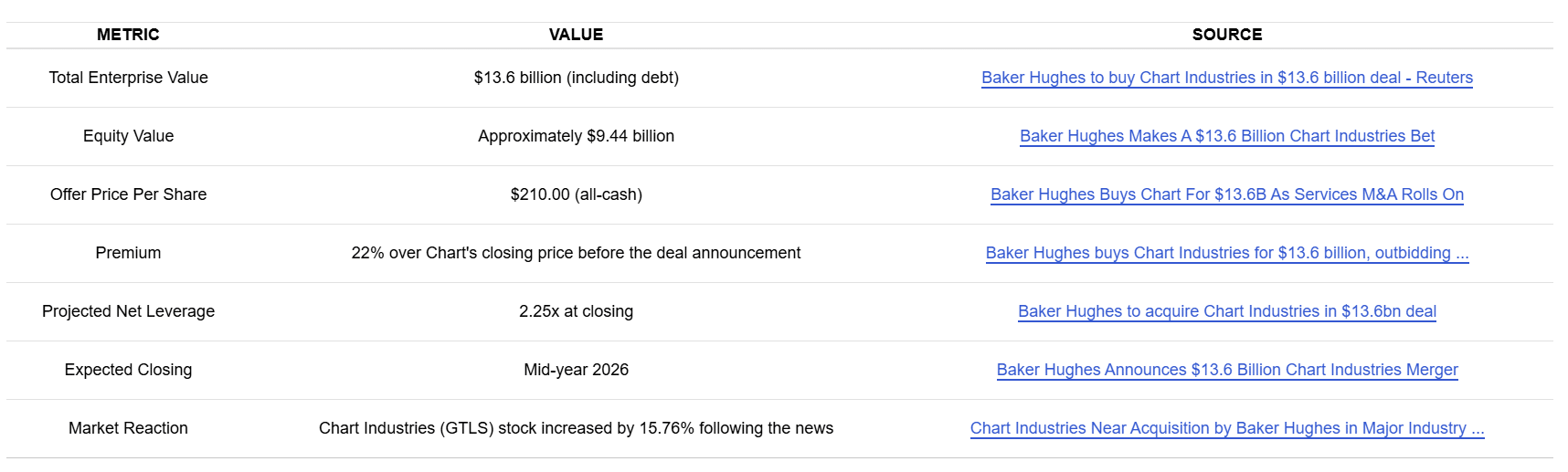Select the 'Premium' metric cell
1568x472 pixels.
tap(128, 253)
